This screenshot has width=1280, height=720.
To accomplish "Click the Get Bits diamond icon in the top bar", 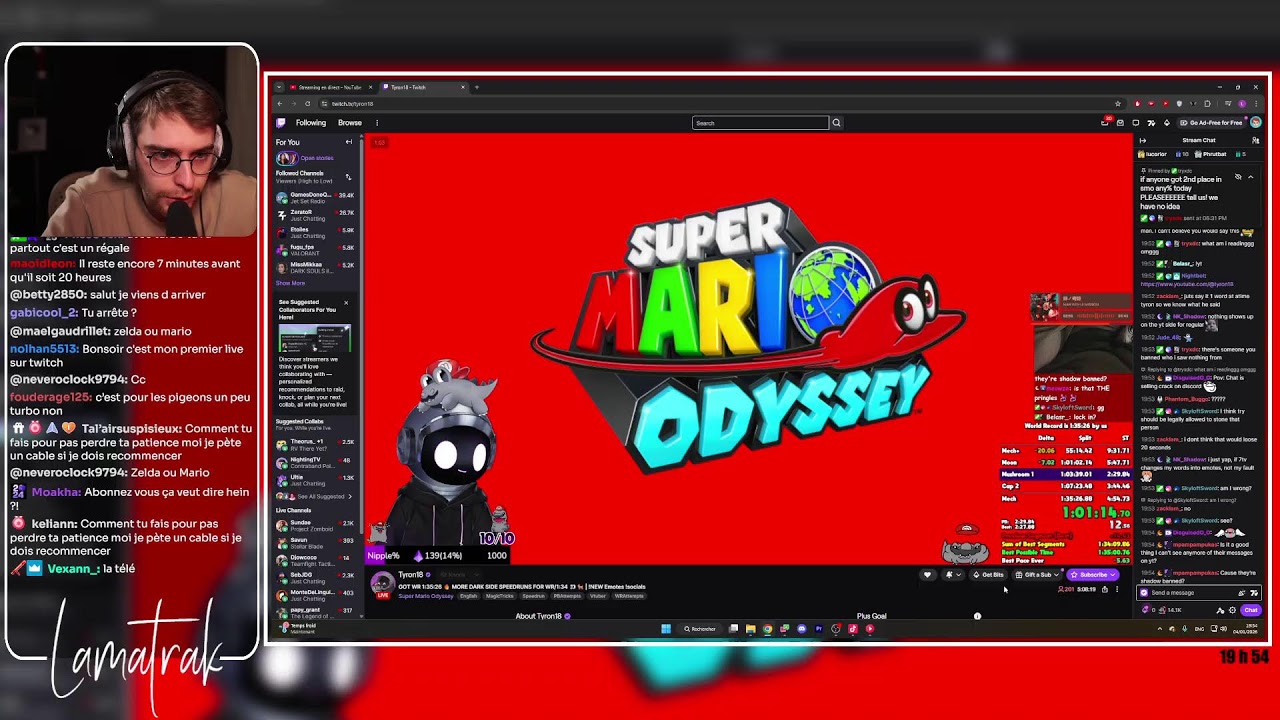I will (1167, 123).
